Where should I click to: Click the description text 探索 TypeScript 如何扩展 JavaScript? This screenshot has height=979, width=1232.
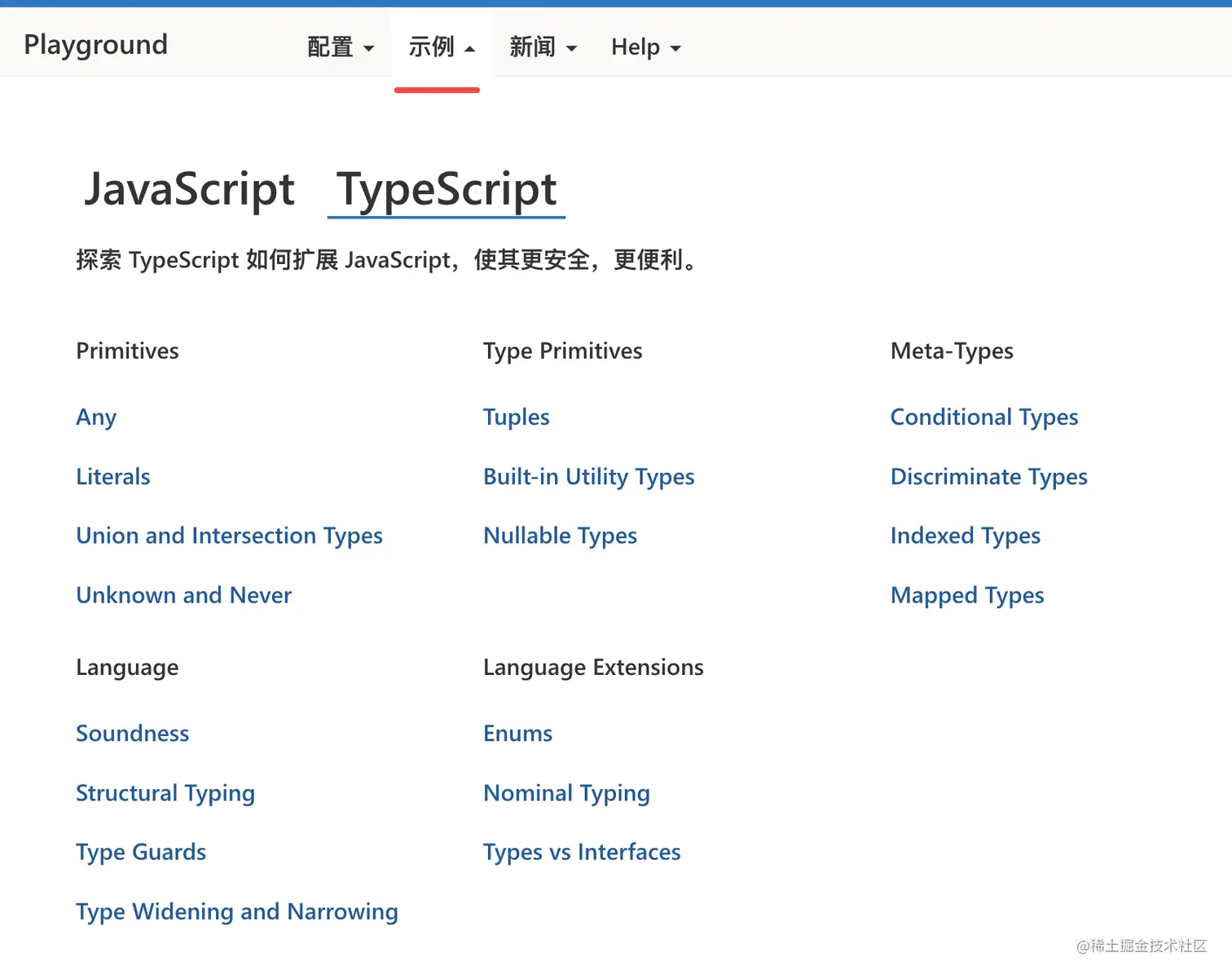coord(263,260)
